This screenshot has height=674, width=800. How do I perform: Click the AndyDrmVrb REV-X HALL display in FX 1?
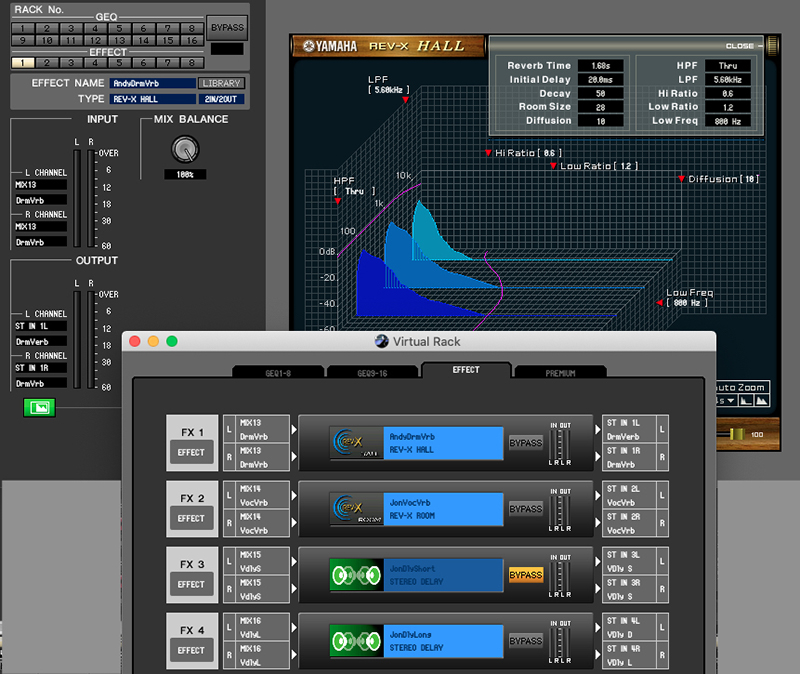pos(443,443)
